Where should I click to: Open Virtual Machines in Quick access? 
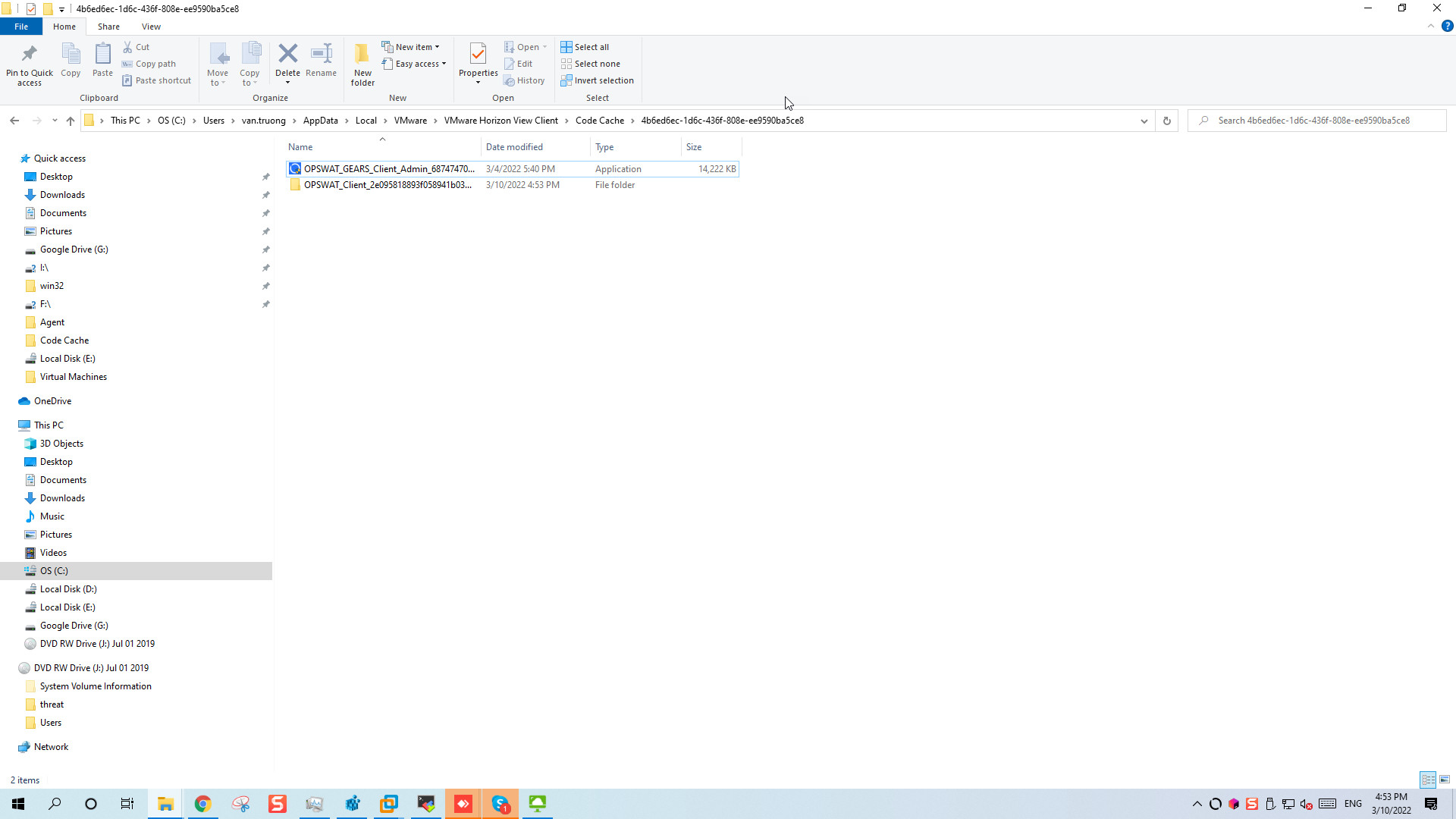tap(73, 377)
